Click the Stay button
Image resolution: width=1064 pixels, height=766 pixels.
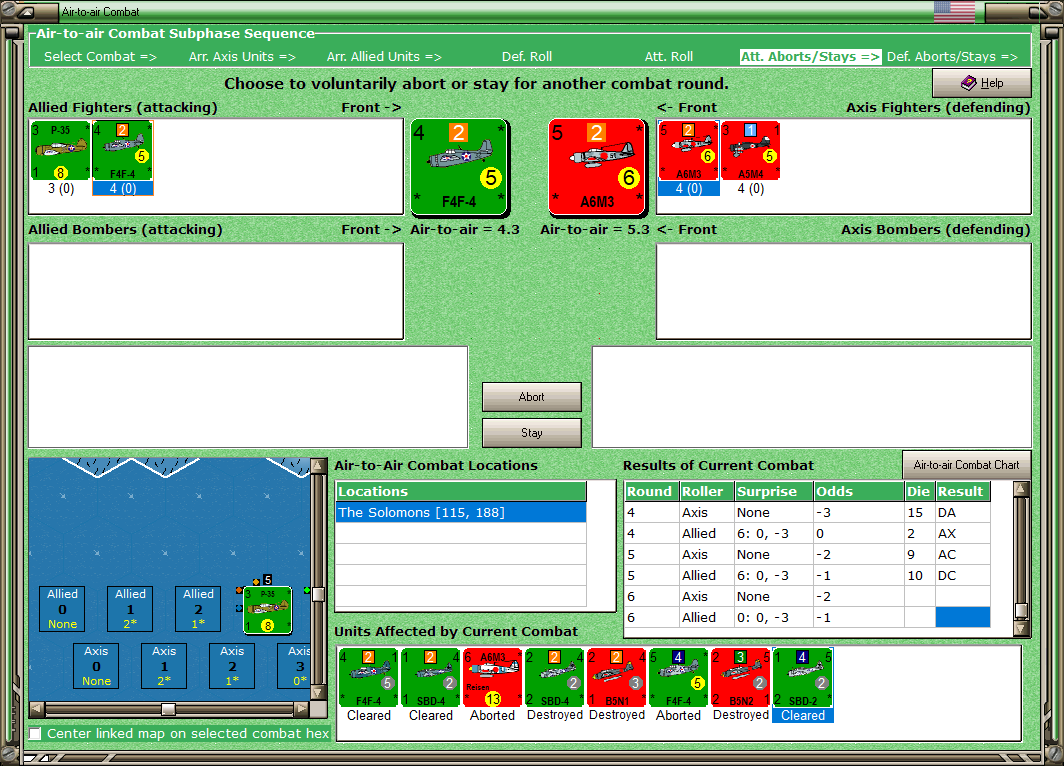(x=531, y=433)
